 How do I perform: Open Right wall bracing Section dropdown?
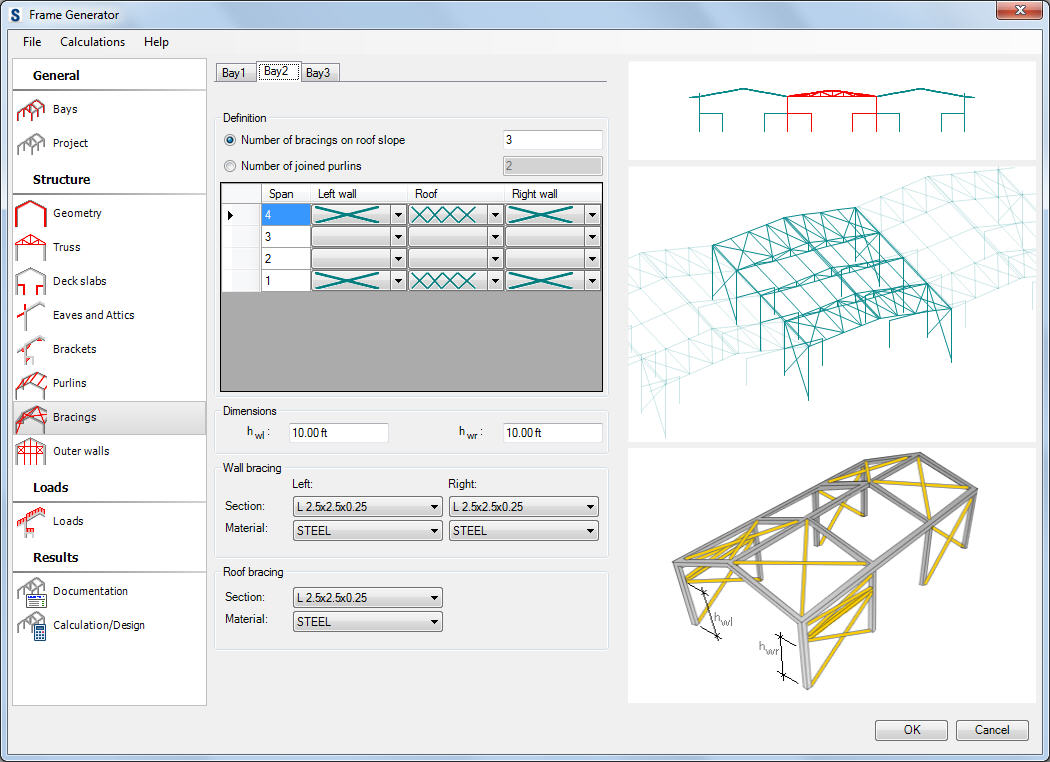pos(524,507)
